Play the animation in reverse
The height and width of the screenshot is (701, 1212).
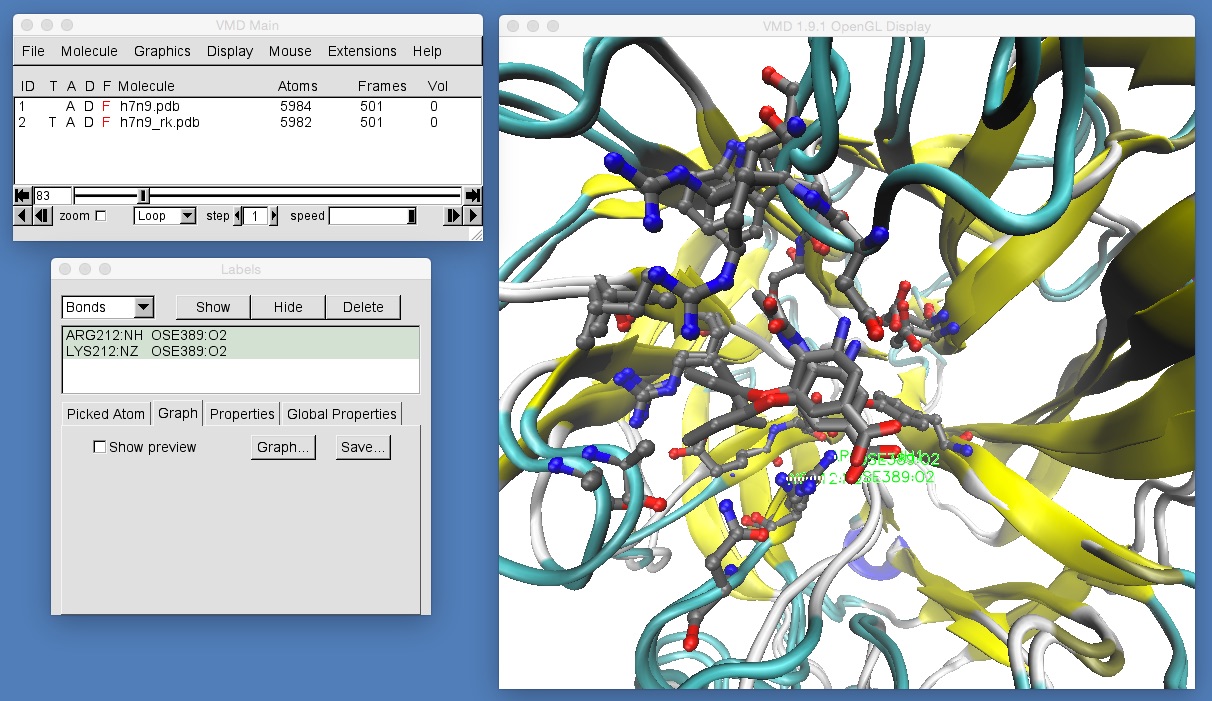coord(23,216)
